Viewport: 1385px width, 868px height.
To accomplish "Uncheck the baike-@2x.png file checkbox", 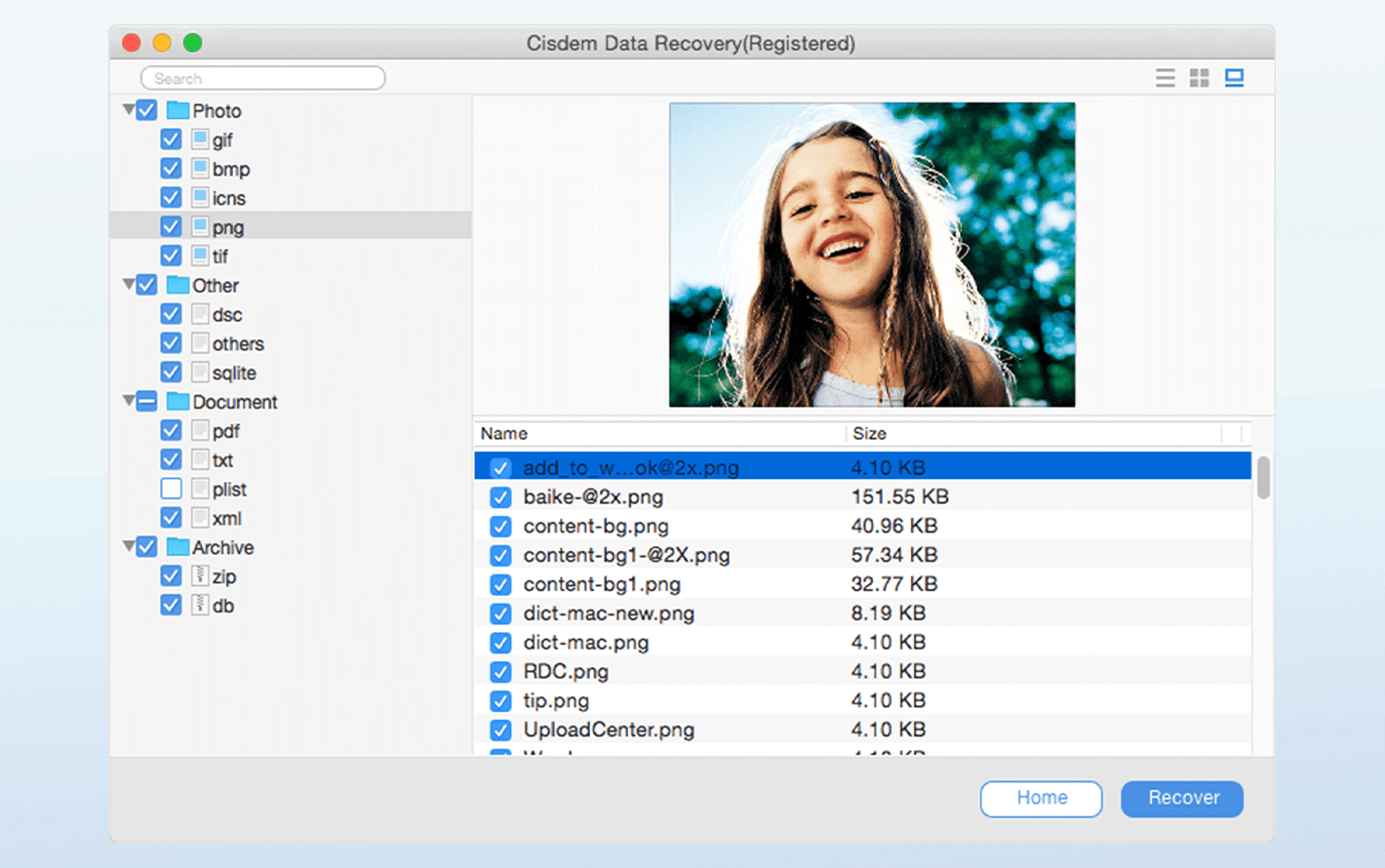I will [x=500, y=497].
